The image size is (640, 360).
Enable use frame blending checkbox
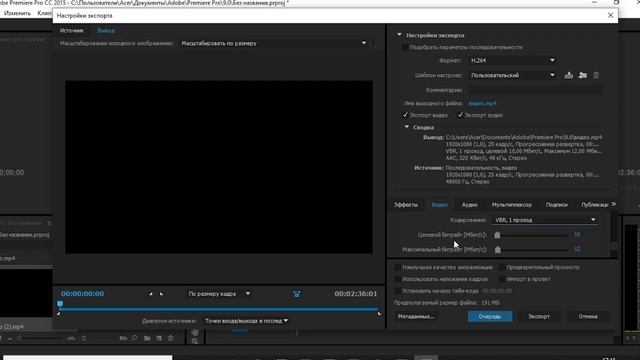click(398, 279)
